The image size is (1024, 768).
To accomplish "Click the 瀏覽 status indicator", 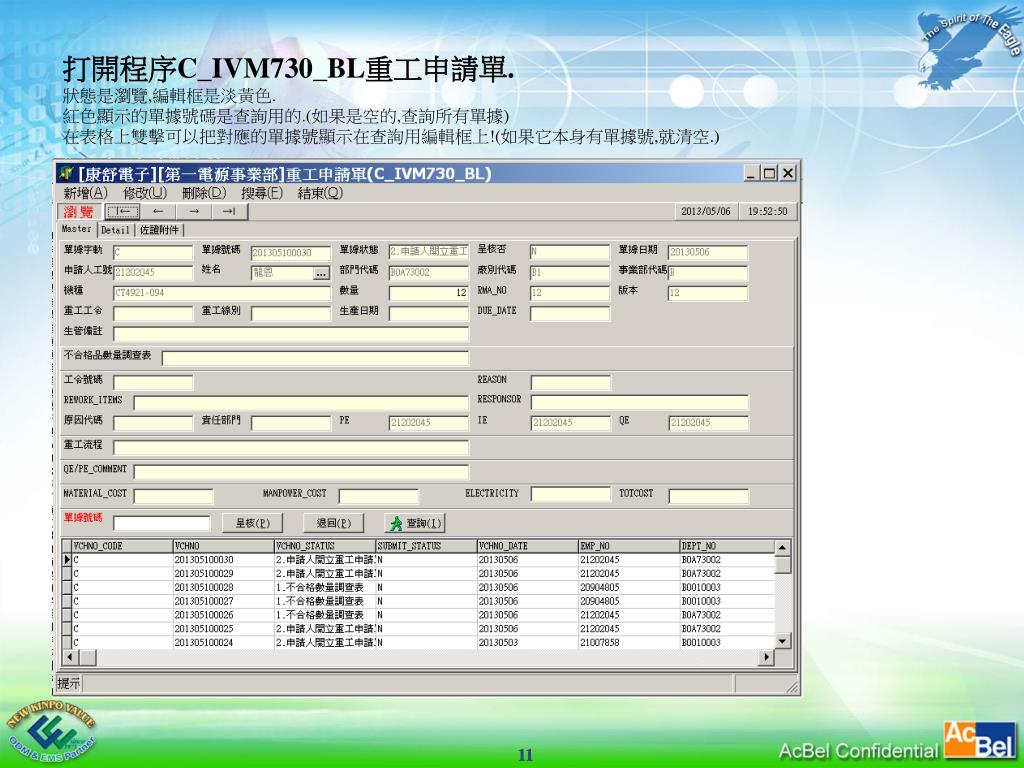I will tap(79, 212).
